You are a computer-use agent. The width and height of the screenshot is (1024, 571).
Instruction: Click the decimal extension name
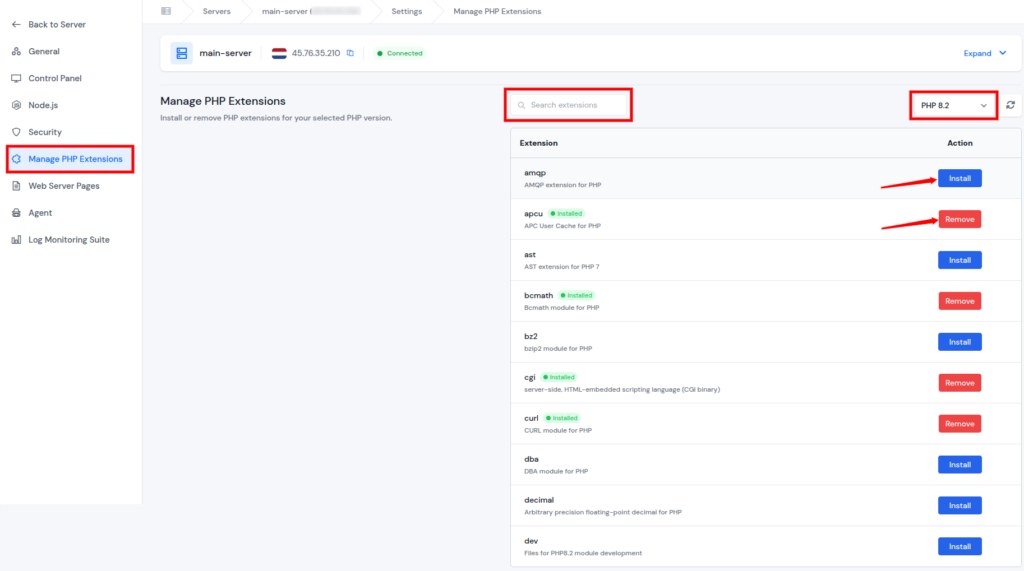coord(539,500)
